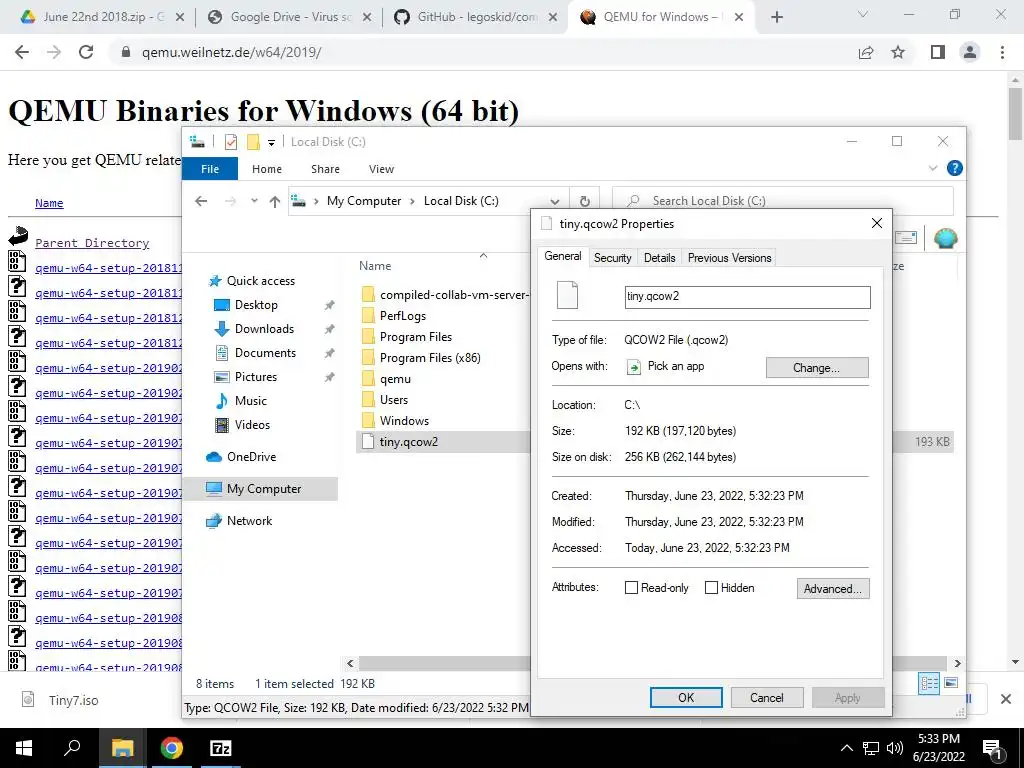The width and height of the screenshot is (1024, 768).
Task: Click taskbar clock showing 5:33 PM
Action: (938, 748)
